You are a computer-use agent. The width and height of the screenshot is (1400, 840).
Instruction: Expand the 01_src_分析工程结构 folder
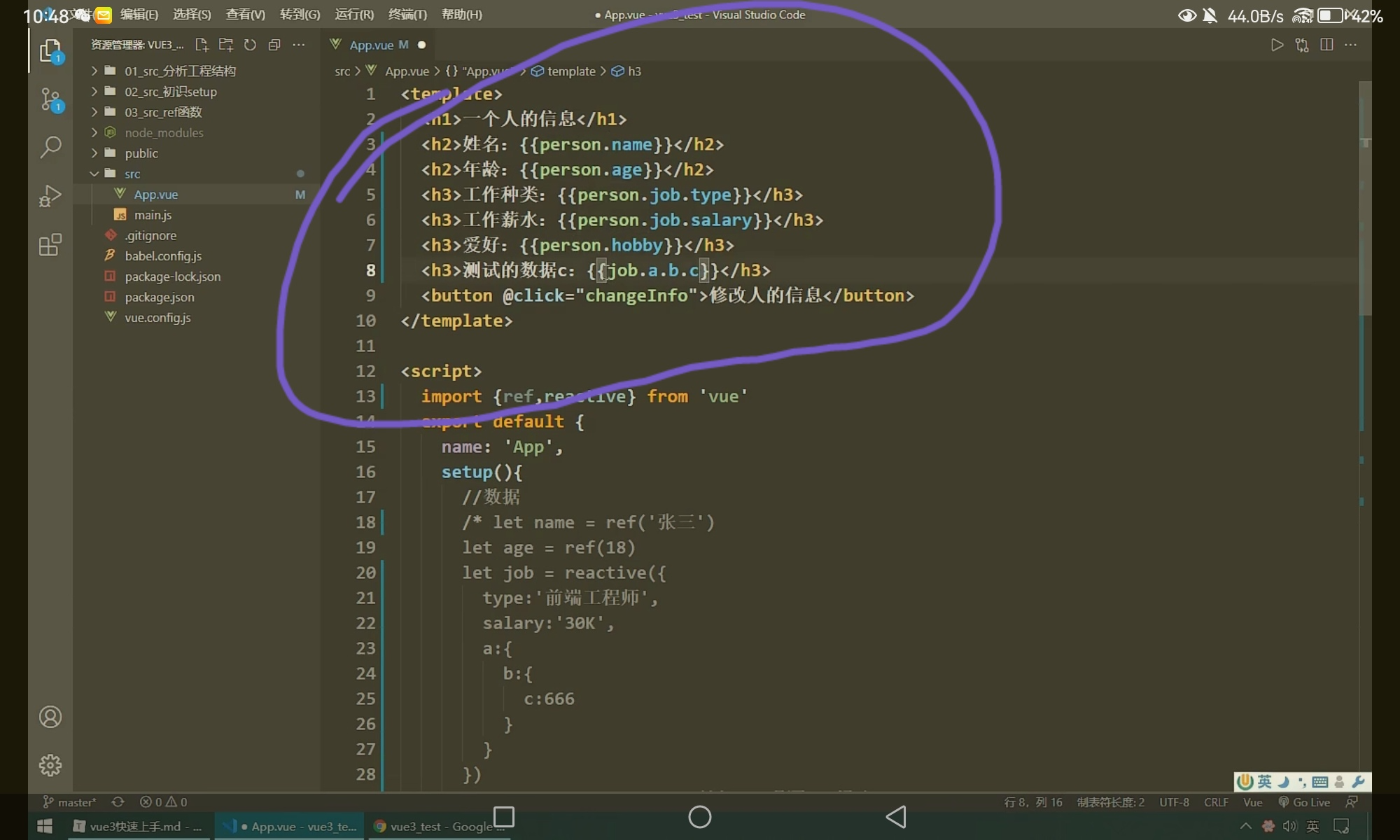180,71
